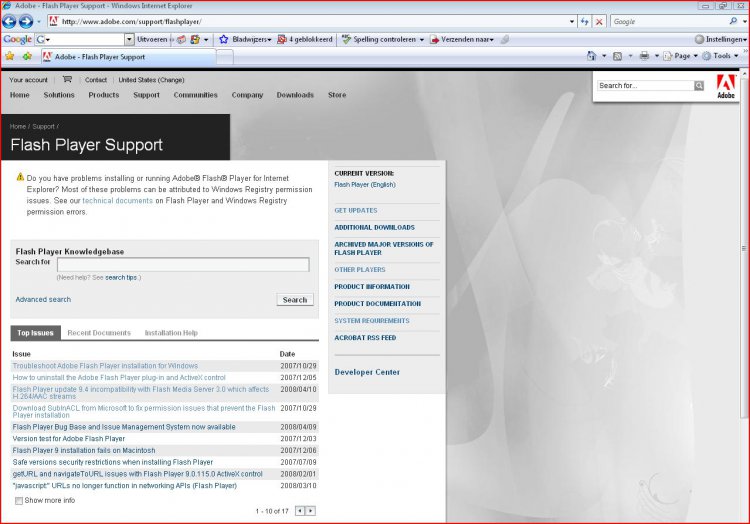The height and width of the screenshot is (524, 750).
Task: Expand the Spelling controleren dropdown arrow
Action: coord(421,40)
